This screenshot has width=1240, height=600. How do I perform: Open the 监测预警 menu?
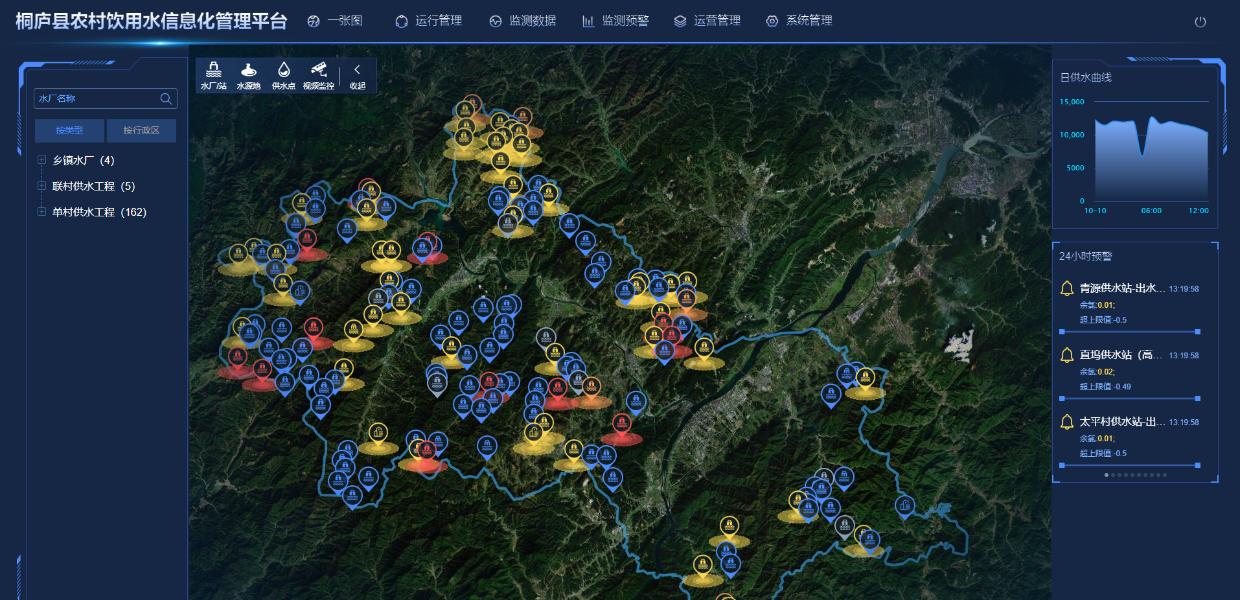[615, 21]
